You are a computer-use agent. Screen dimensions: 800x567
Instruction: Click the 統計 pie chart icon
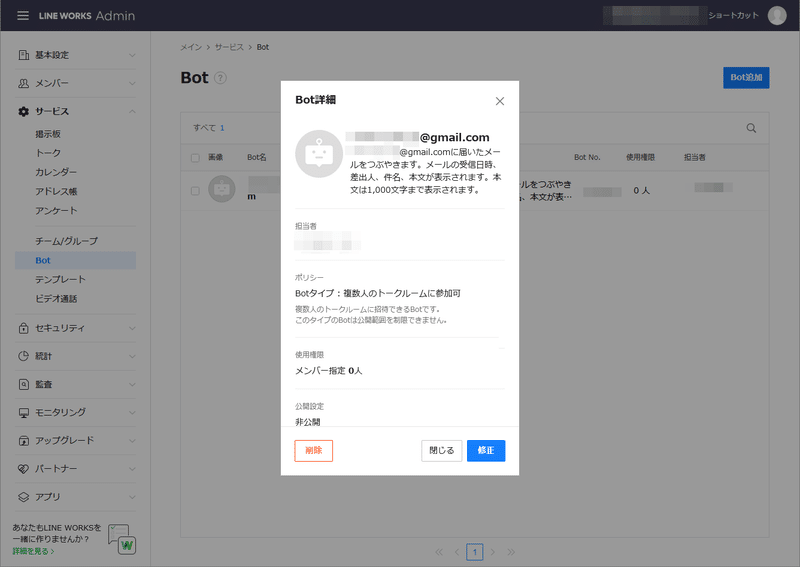tap(23, 356)
